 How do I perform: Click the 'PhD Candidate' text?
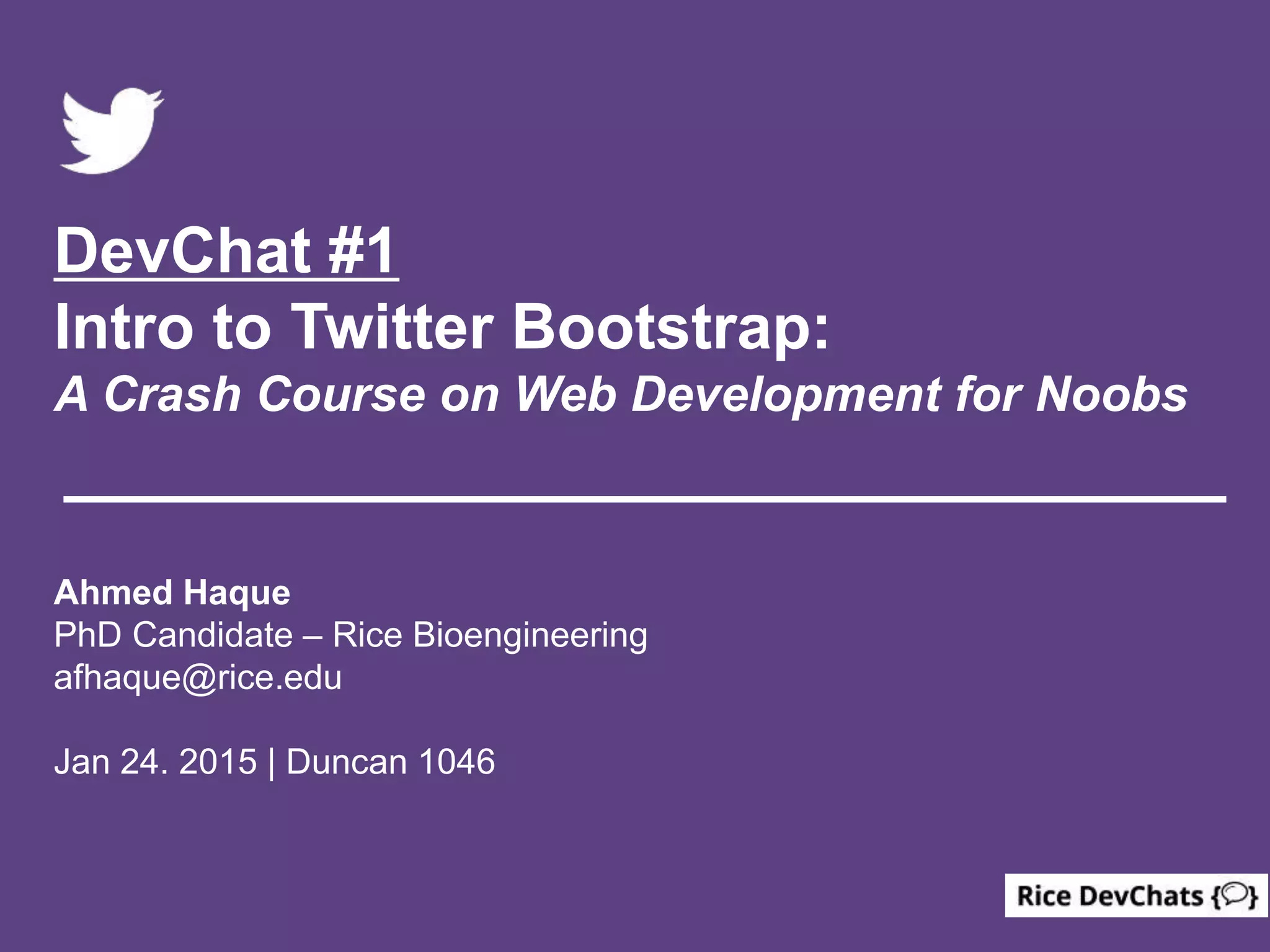click(x=174, y=635)
